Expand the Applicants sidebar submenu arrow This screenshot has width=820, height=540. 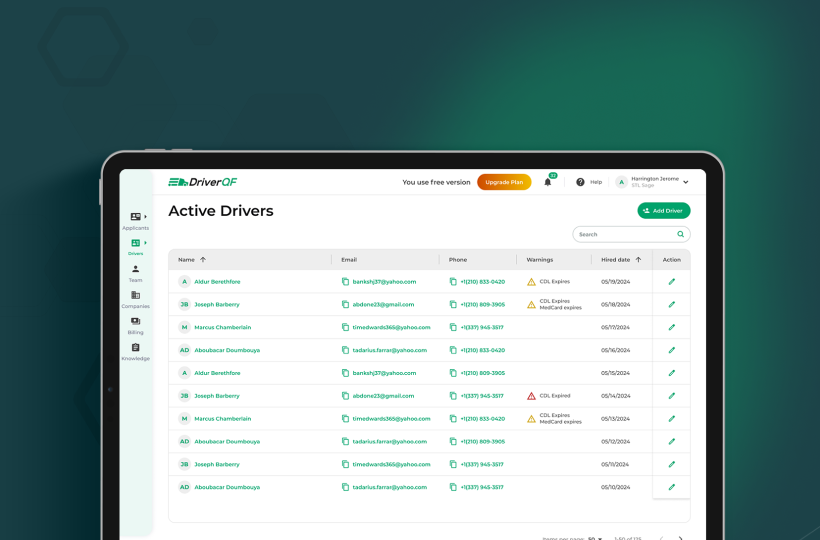(x=146, y=216)
